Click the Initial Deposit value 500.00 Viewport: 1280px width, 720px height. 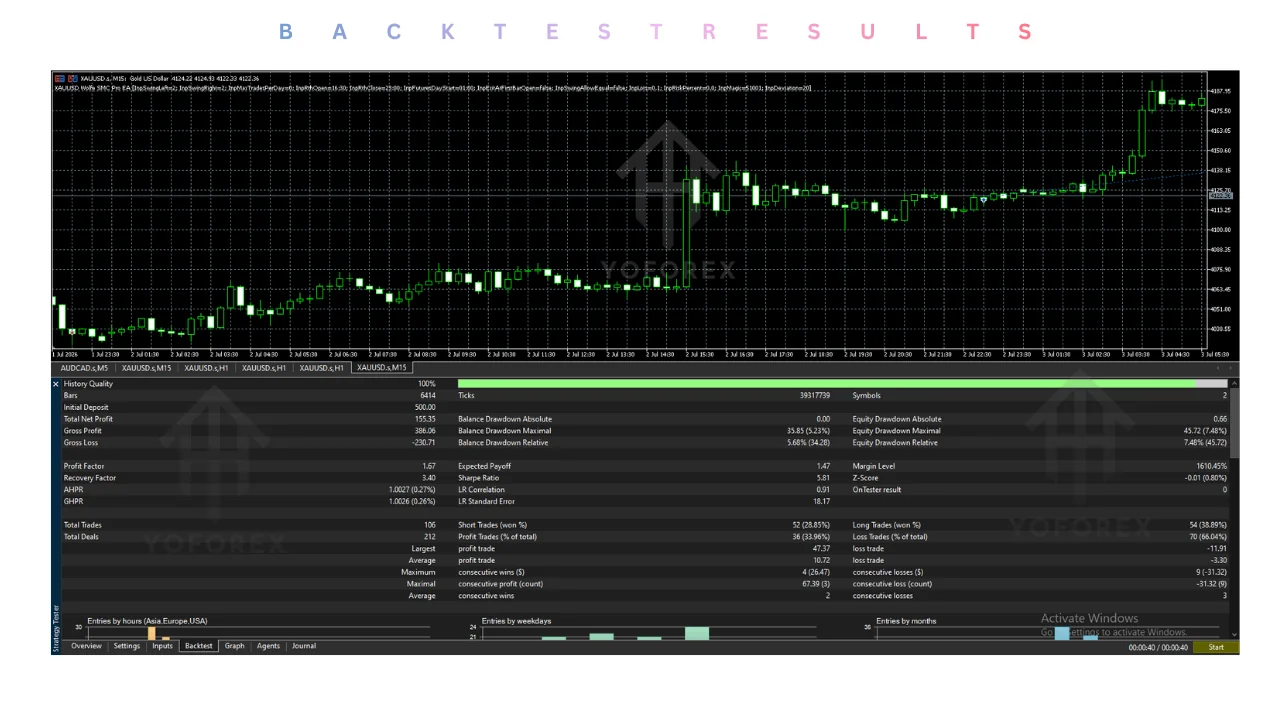pos(425,407)
